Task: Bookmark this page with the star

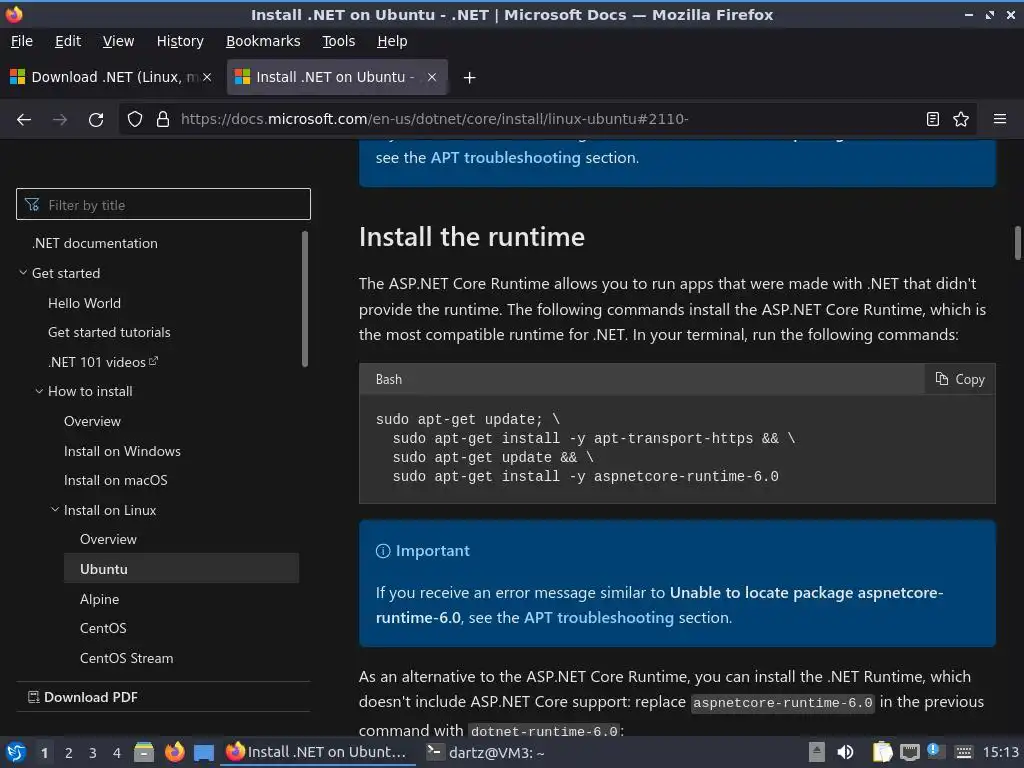Action: pyautogui.click(x=961, y=119)
